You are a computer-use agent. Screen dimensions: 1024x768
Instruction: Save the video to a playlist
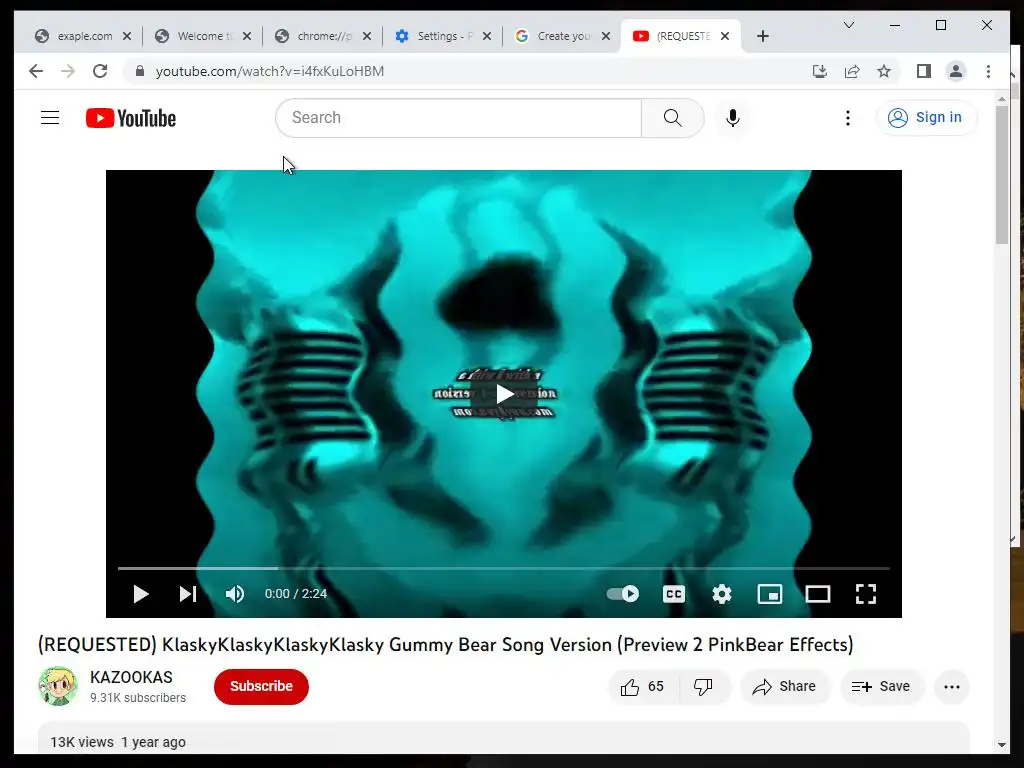[x=881, y=686]
